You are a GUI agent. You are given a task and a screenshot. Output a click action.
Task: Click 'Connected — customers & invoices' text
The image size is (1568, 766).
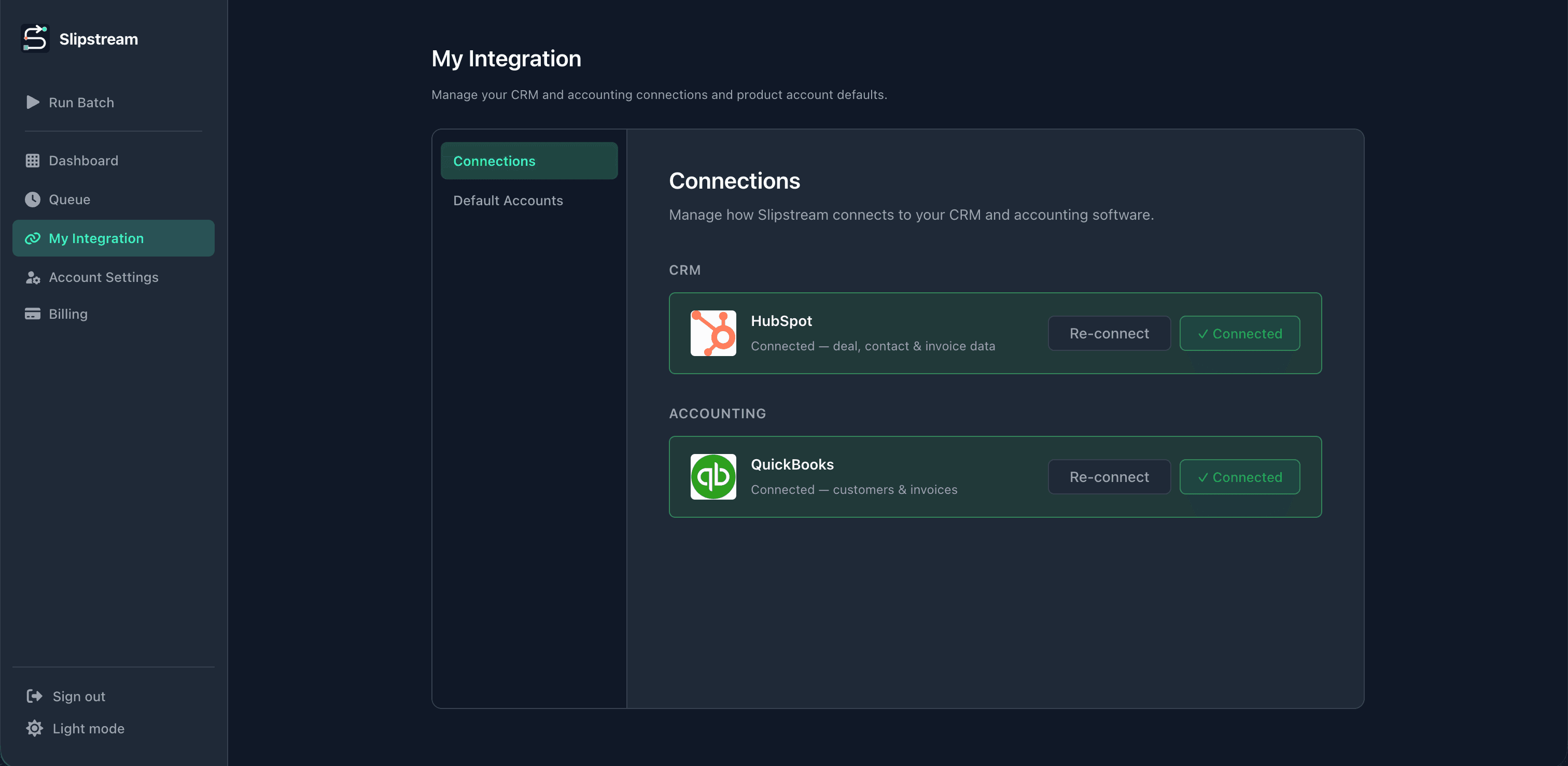pos(853,489)
